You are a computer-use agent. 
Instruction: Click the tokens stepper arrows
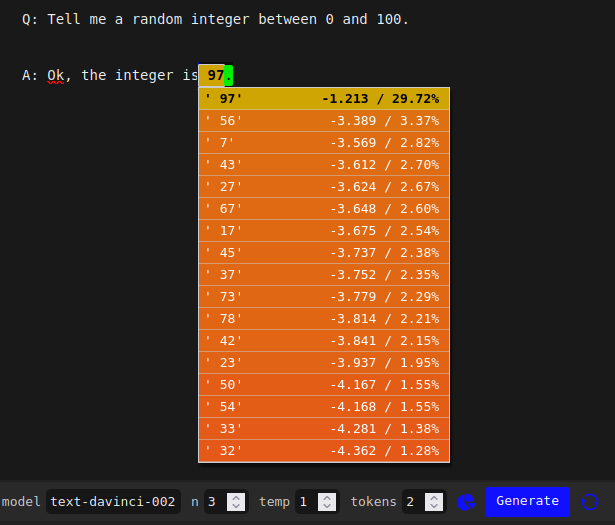437,502
